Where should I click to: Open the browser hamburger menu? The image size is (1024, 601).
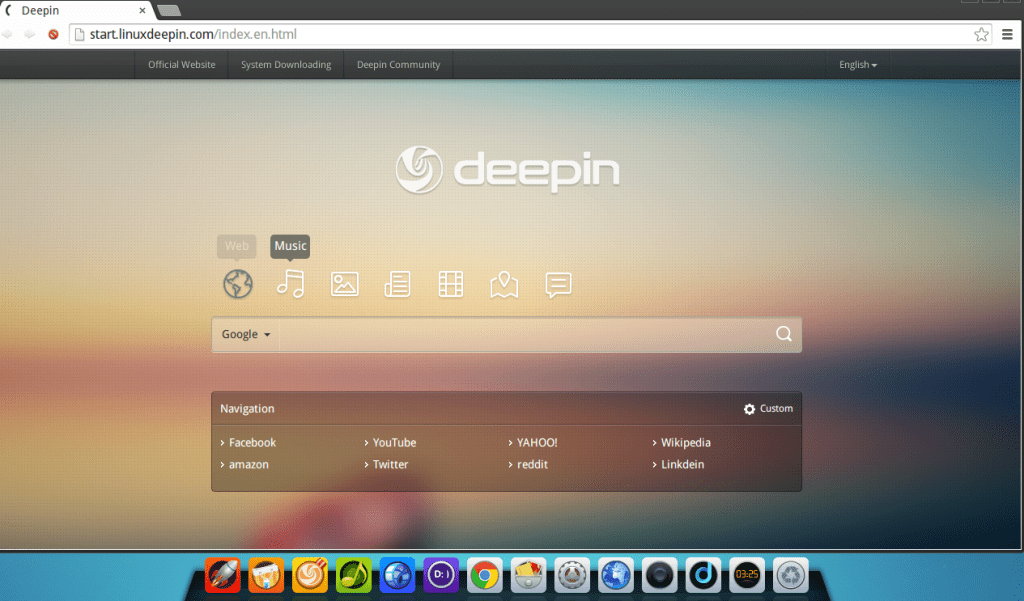click(x=1007, y=33)
